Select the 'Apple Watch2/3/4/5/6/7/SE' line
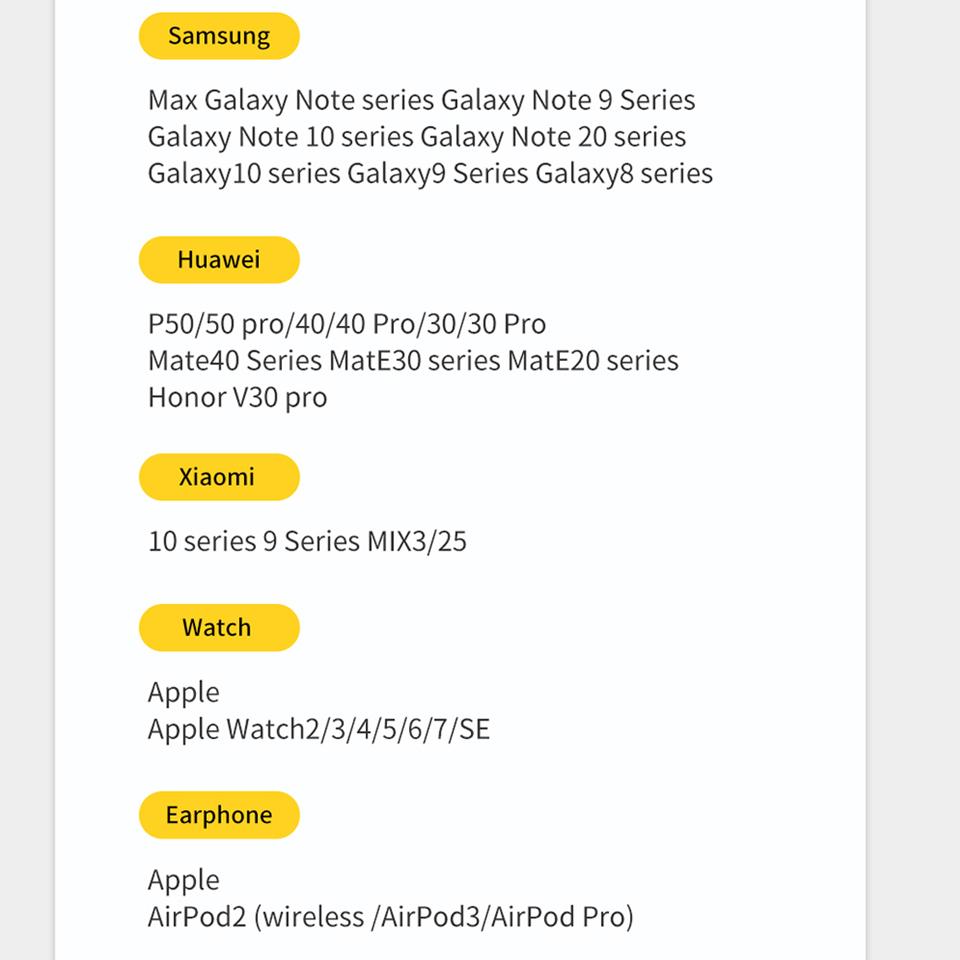 [x=319, y=730]
